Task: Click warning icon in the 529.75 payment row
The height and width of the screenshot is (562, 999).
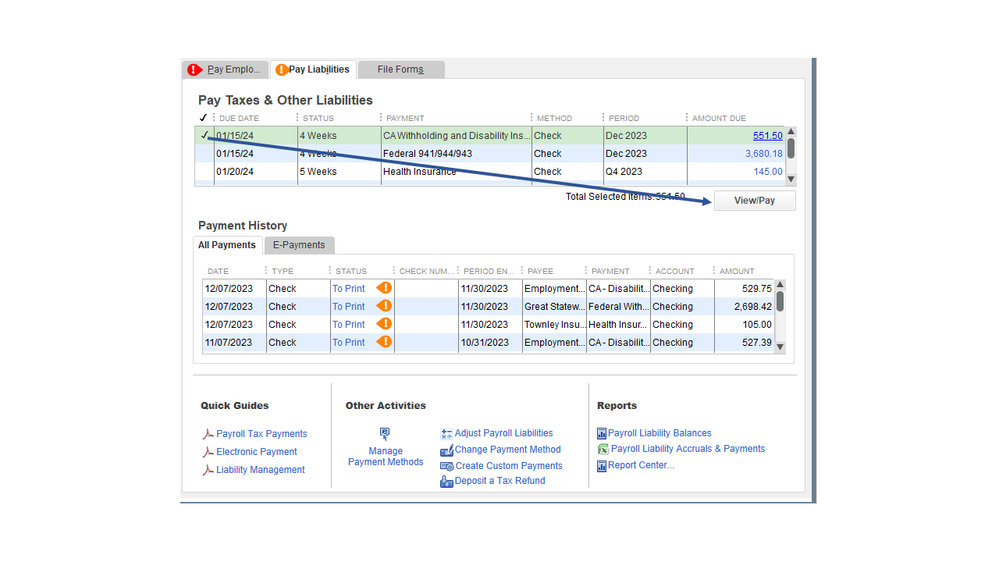Action: click(384, 288)
